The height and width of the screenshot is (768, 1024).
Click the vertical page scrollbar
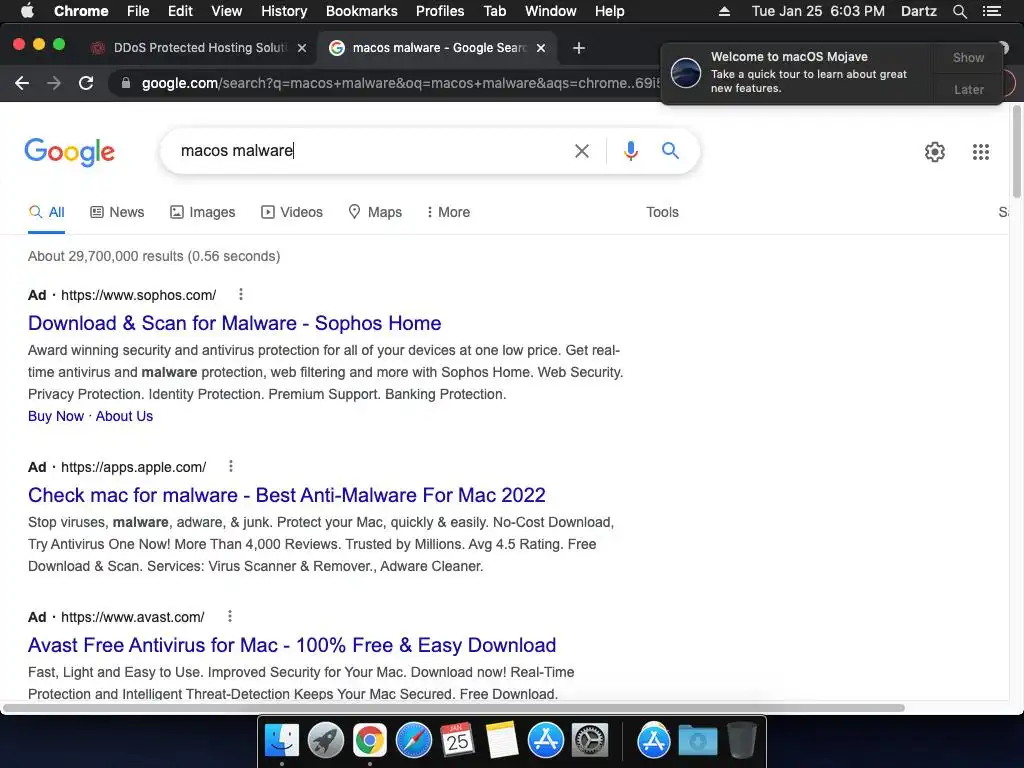(1016, 150)
